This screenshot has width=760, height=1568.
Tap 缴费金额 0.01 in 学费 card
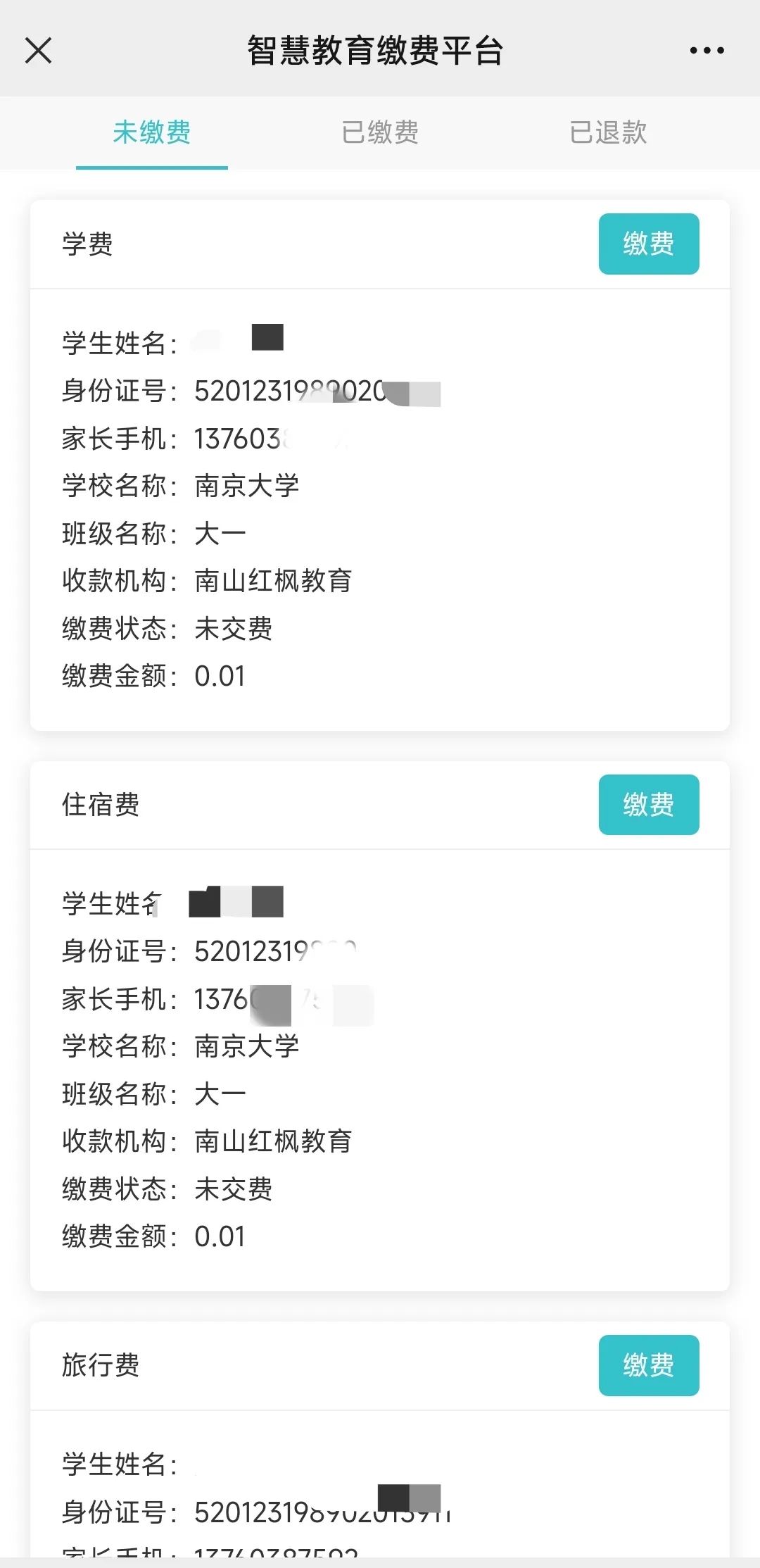153,676
